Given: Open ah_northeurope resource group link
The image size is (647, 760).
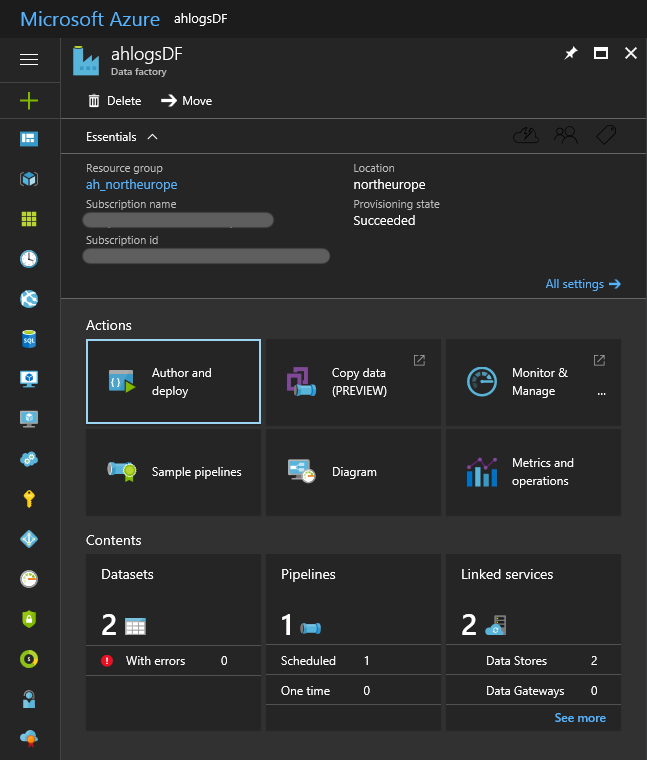Looking at the screenshot, I should click(131, 185).
